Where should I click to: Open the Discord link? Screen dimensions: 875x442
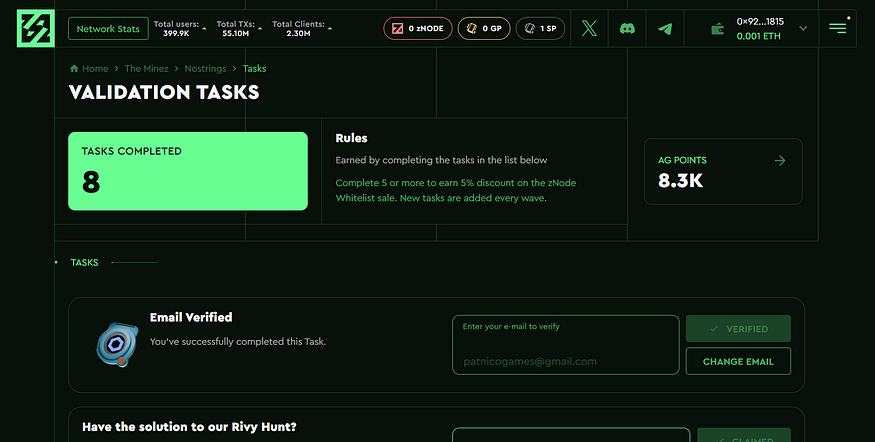point(627,28)
